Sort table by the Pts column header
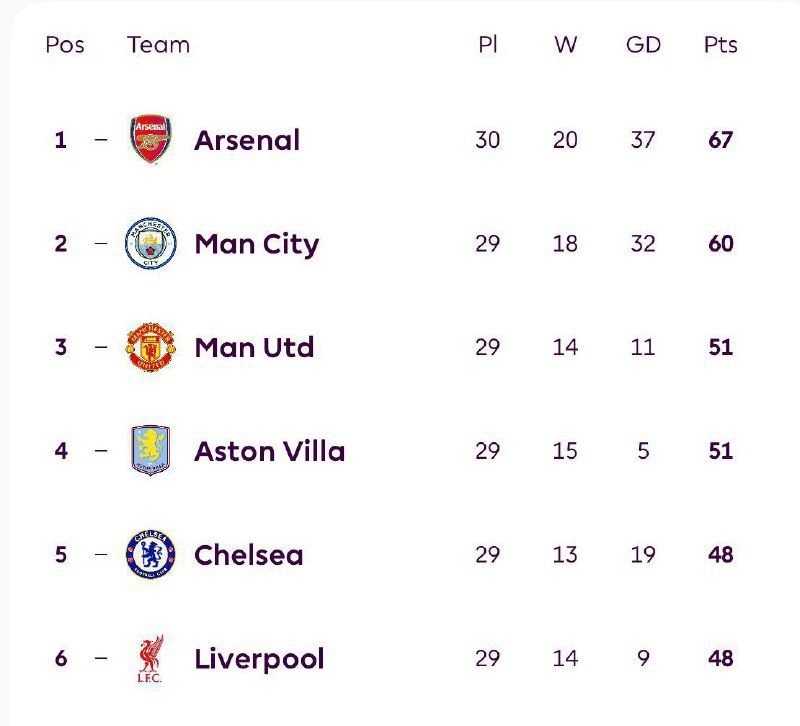This screenshot has width=800, height=726. coord(721,45)
